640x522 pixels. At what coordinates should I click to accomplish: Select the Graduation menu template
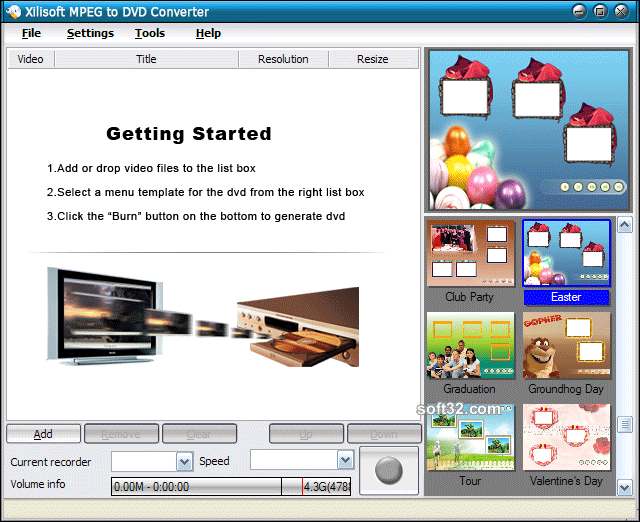click(x=470, y=346)
